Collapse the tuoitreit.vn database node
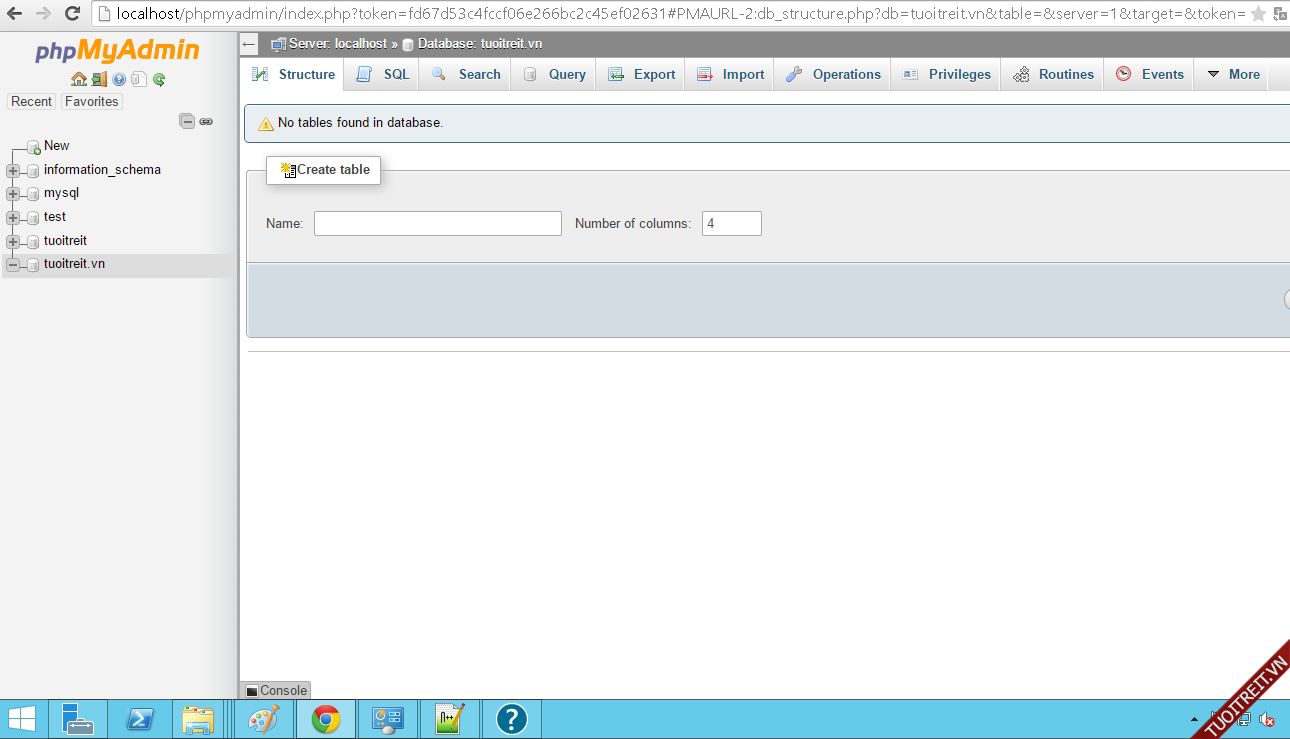The height and width of the screenshot is (739, 1290). click(x=13, y=265)
